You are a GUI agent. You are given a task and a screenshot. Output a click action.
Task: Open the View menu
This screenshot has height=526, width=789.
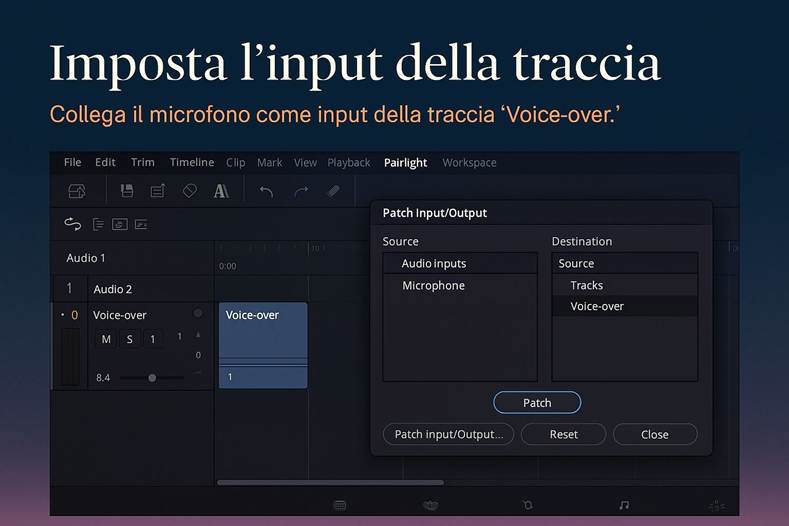pos(305,163)
